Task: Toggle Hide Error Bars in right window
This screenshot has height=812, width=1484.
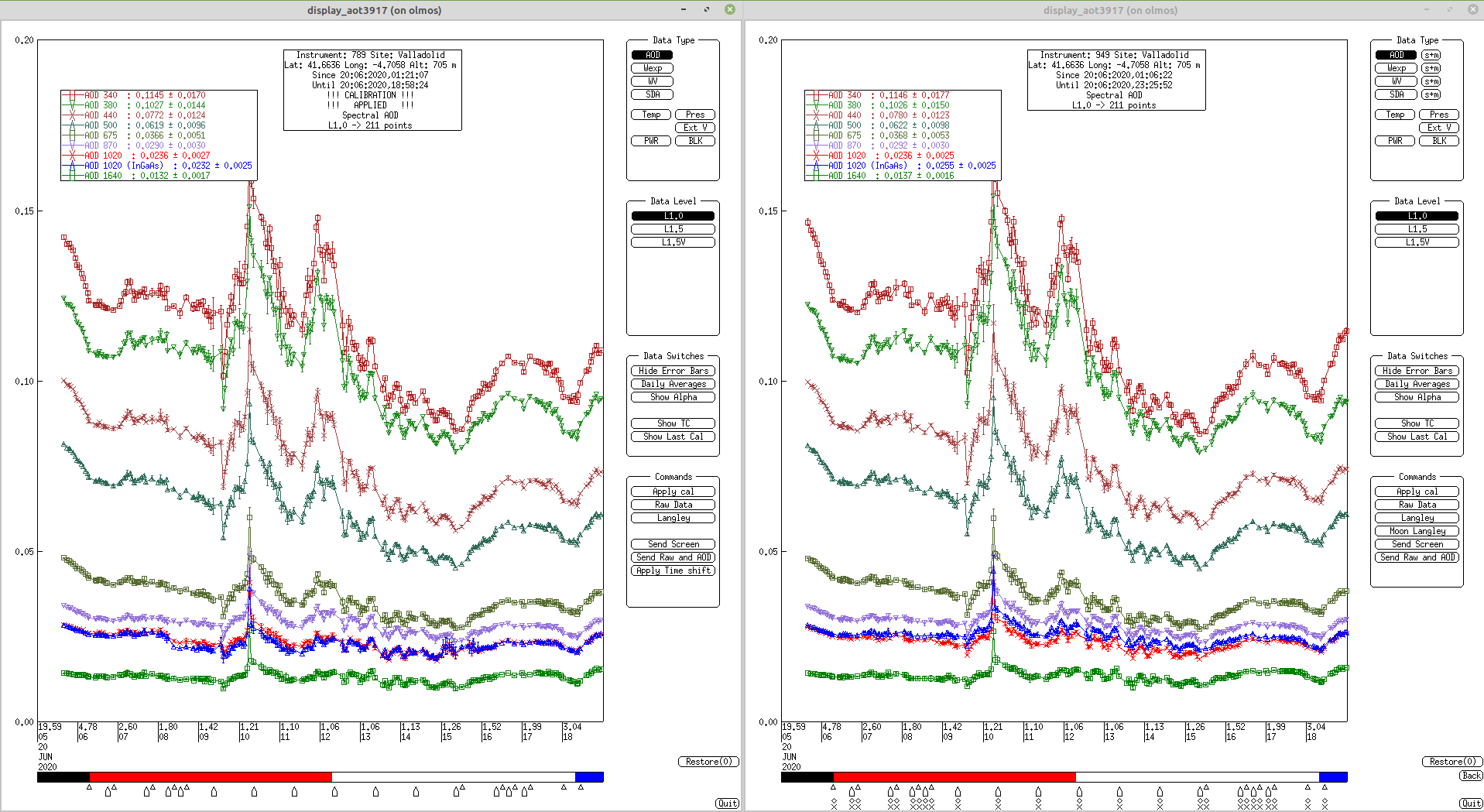Action: (1417, 371)
